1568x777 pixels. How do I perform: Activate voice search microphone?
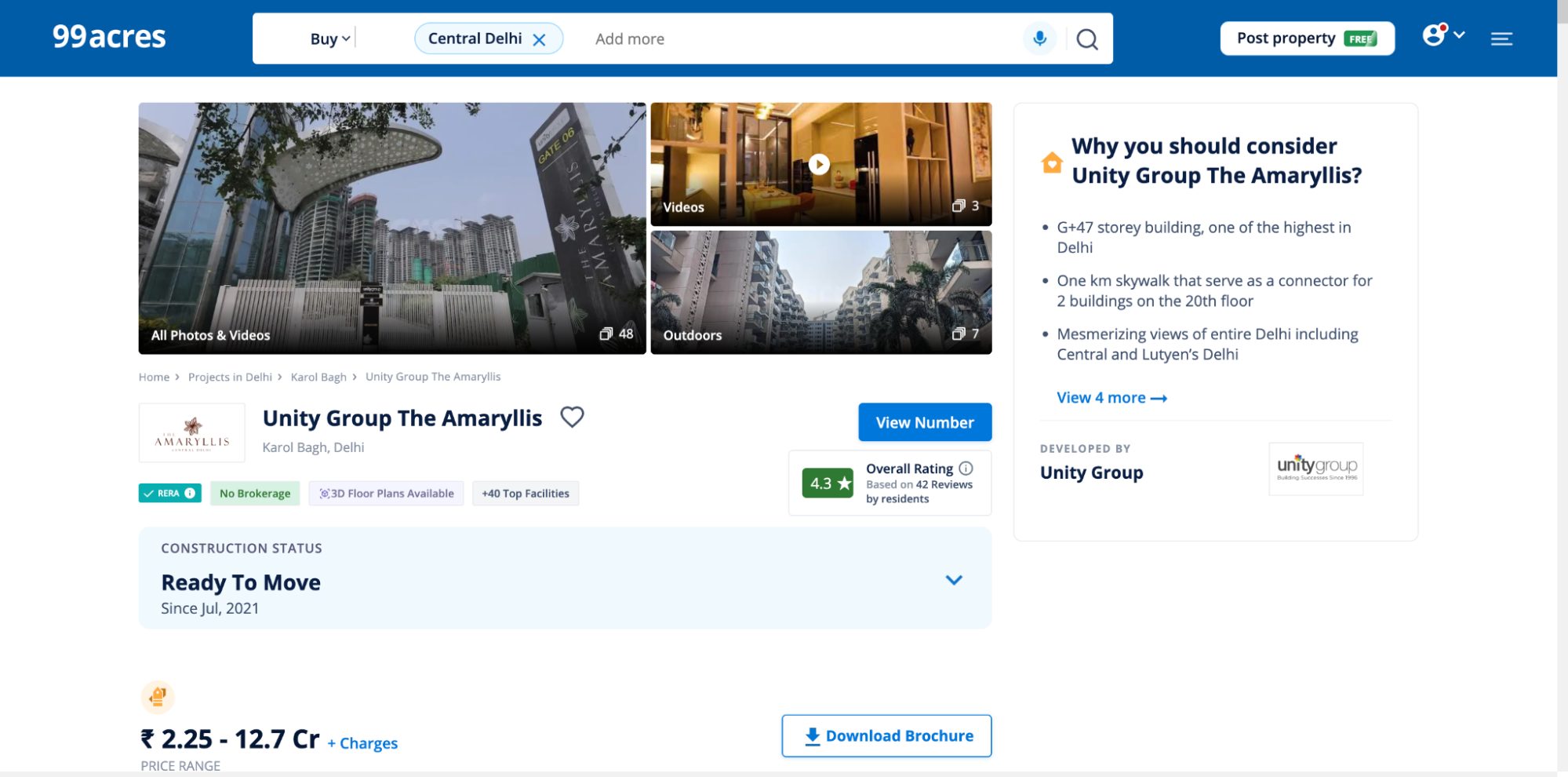[1039, 38]
